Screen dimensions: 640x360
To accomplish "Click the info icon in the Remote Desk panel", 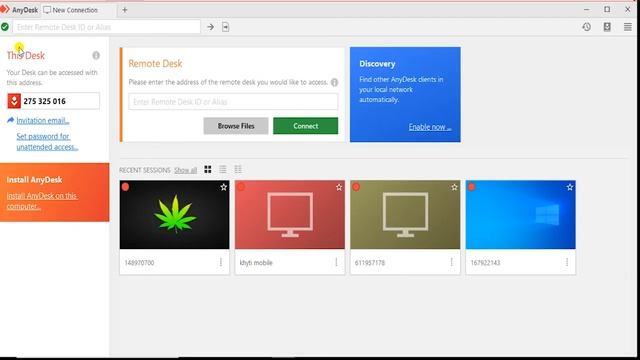I will point(334,82).
